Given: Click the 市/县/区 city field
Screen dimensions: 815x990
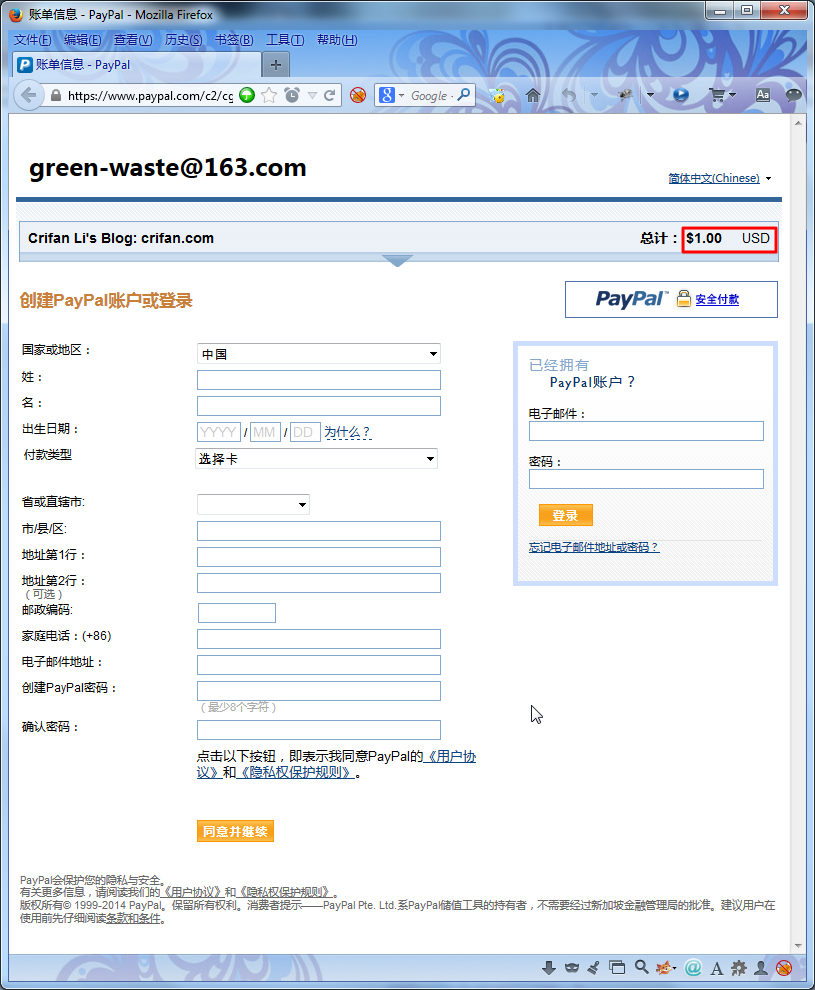Looking at the screenshot, I should point(319,531).
